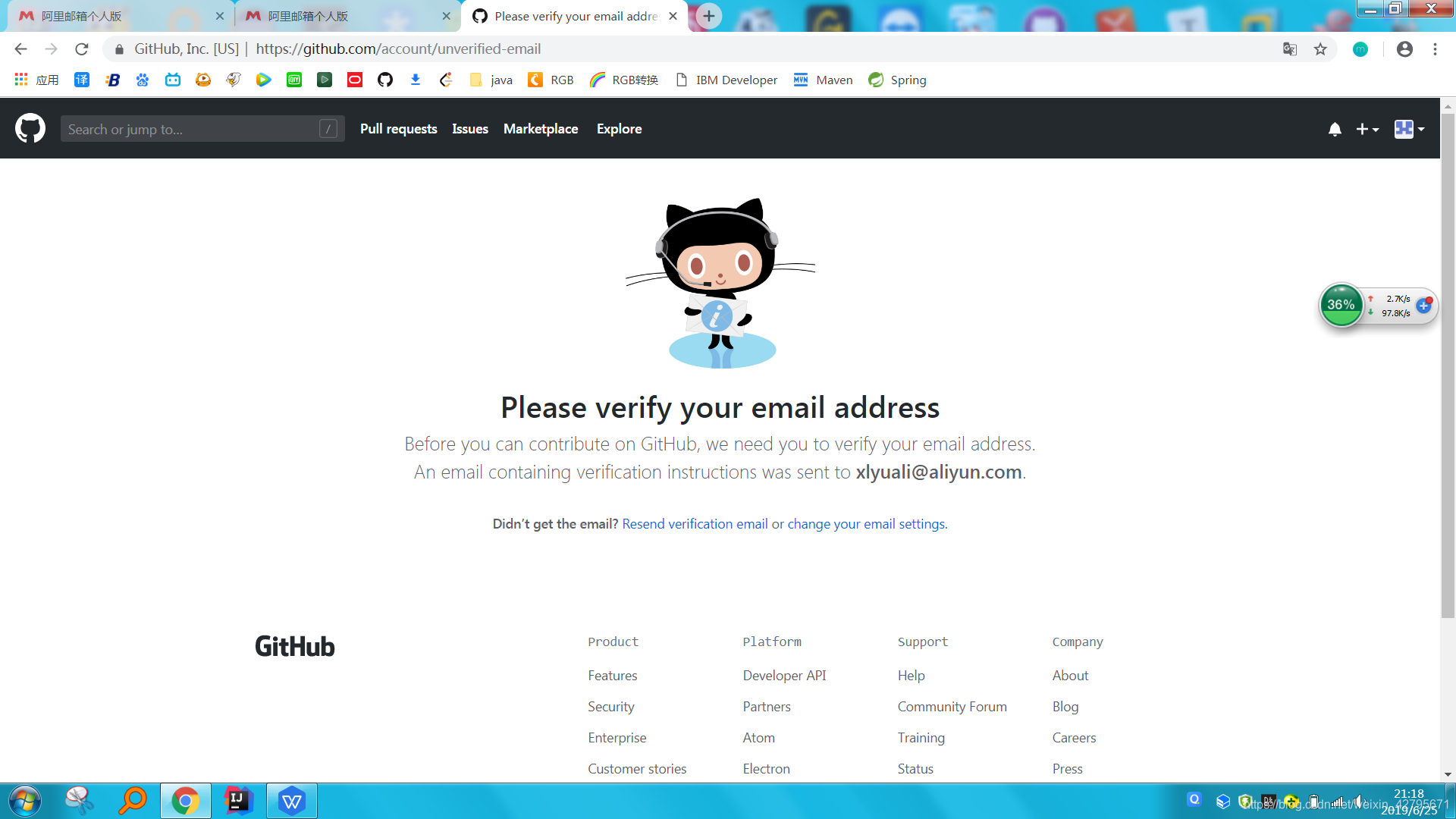Open the user avatar dropdown menu
This screenshot has height=819, width=1456.
pos(1409,129)
